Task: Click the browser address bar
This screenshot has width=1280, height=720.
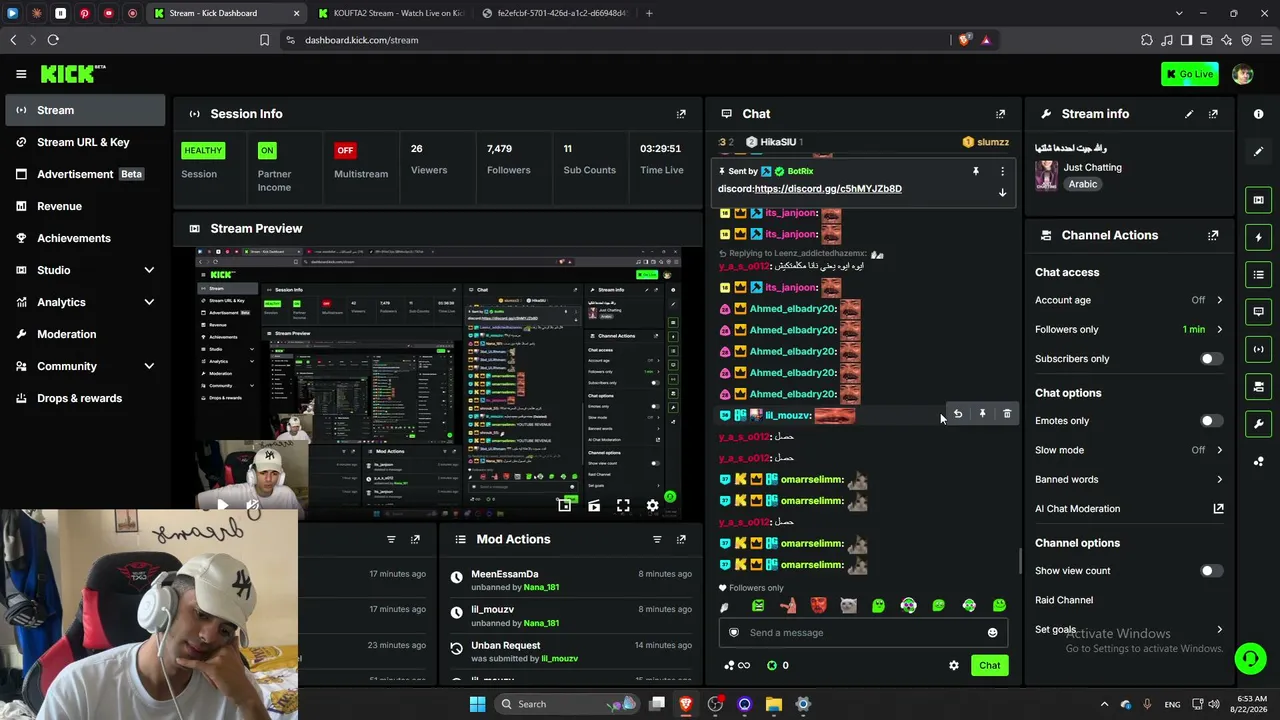Action: (620, 40)
